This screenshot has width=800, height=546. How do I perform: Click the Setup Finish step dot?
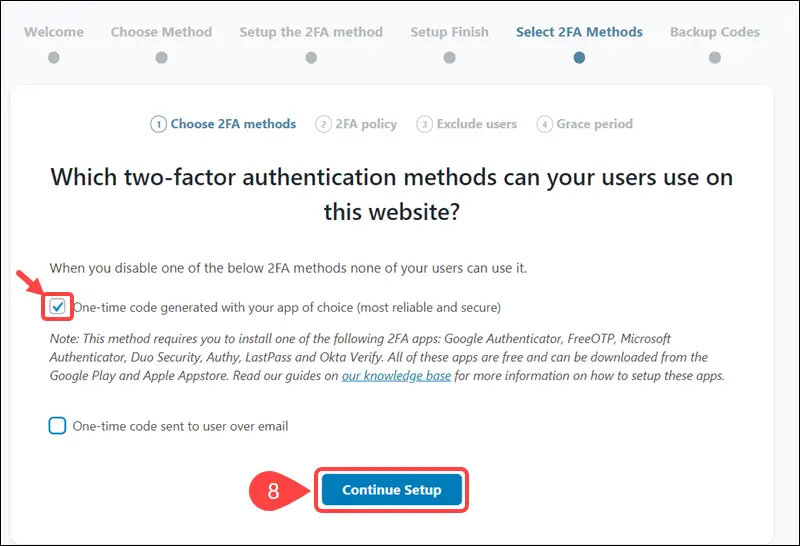tap(449, 58)
